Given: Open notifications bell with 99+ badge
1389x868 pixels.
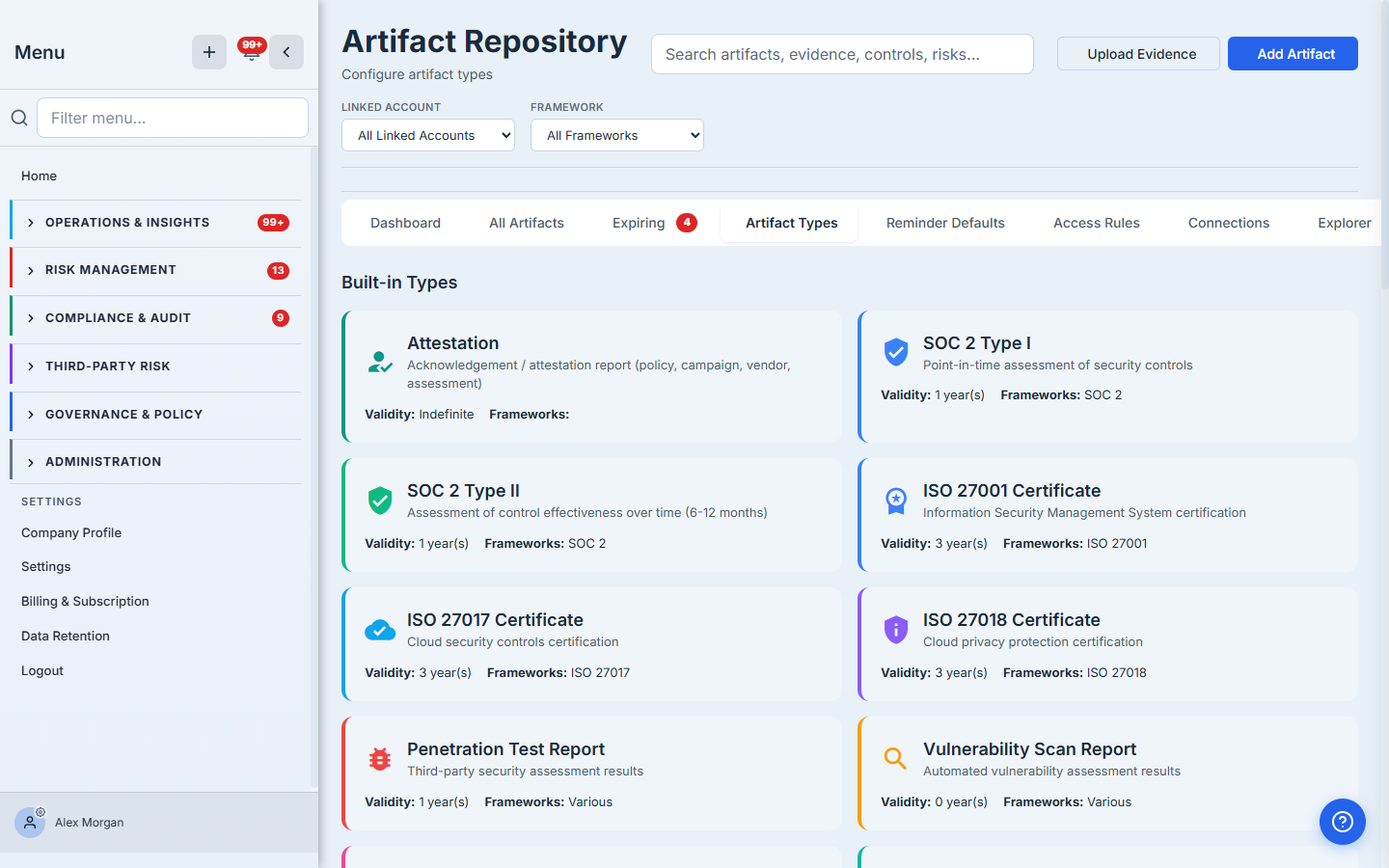Looking at the screenshot, I should [252, 51].
